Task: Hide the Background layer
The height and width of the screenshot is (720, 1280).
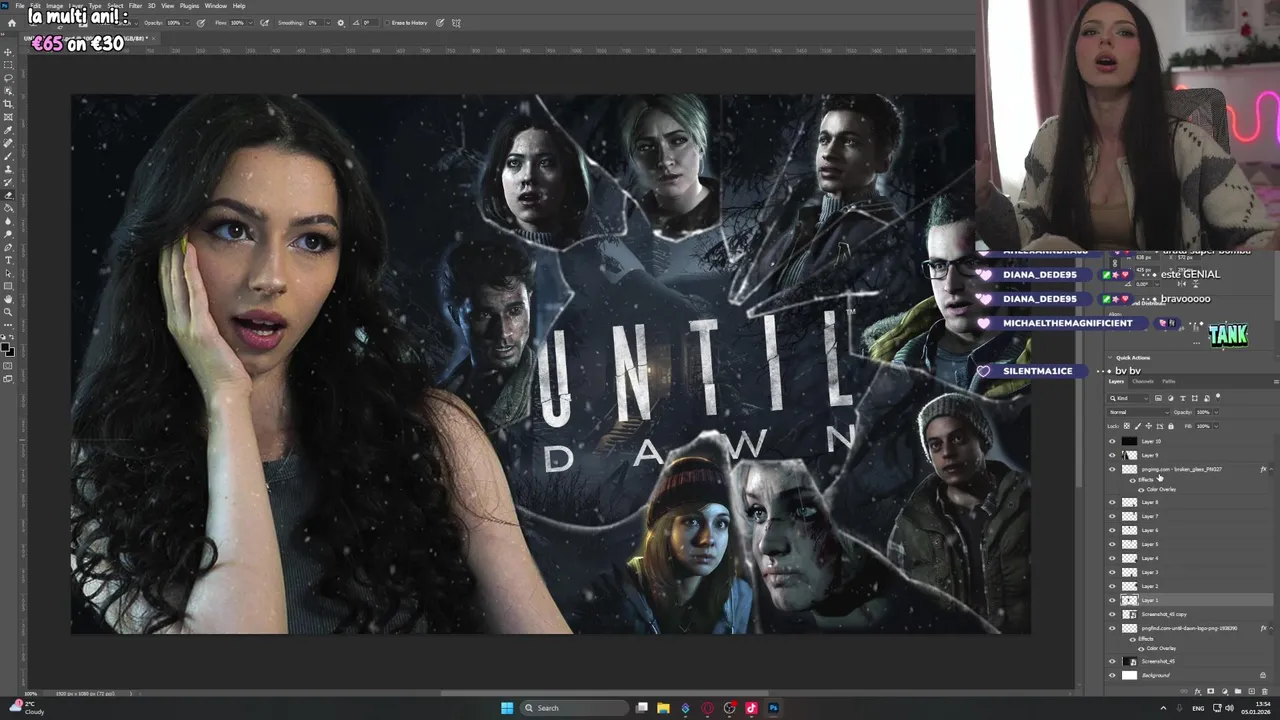Action: (1112, 675)
